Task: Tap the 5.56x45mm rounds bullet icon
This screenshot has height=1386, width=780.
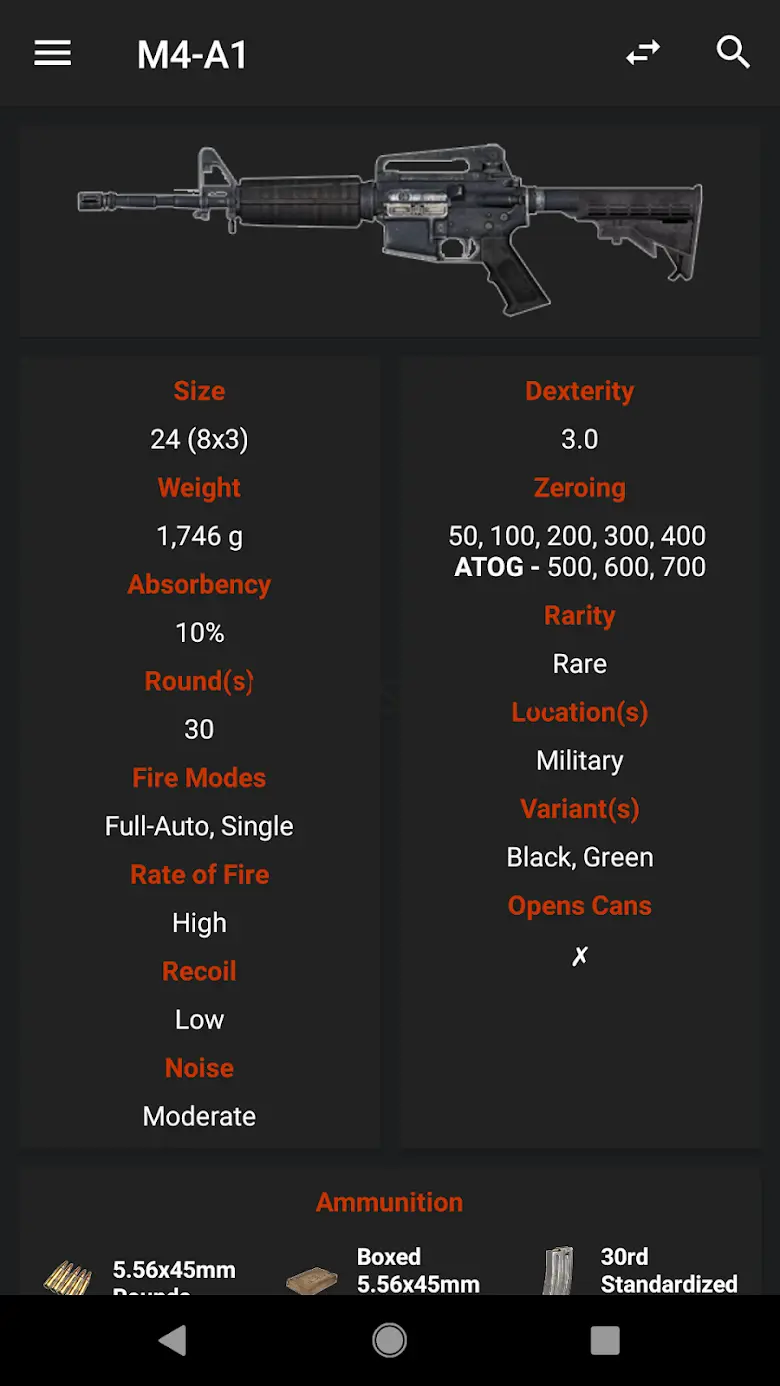Action: (x=68, y=1277)
